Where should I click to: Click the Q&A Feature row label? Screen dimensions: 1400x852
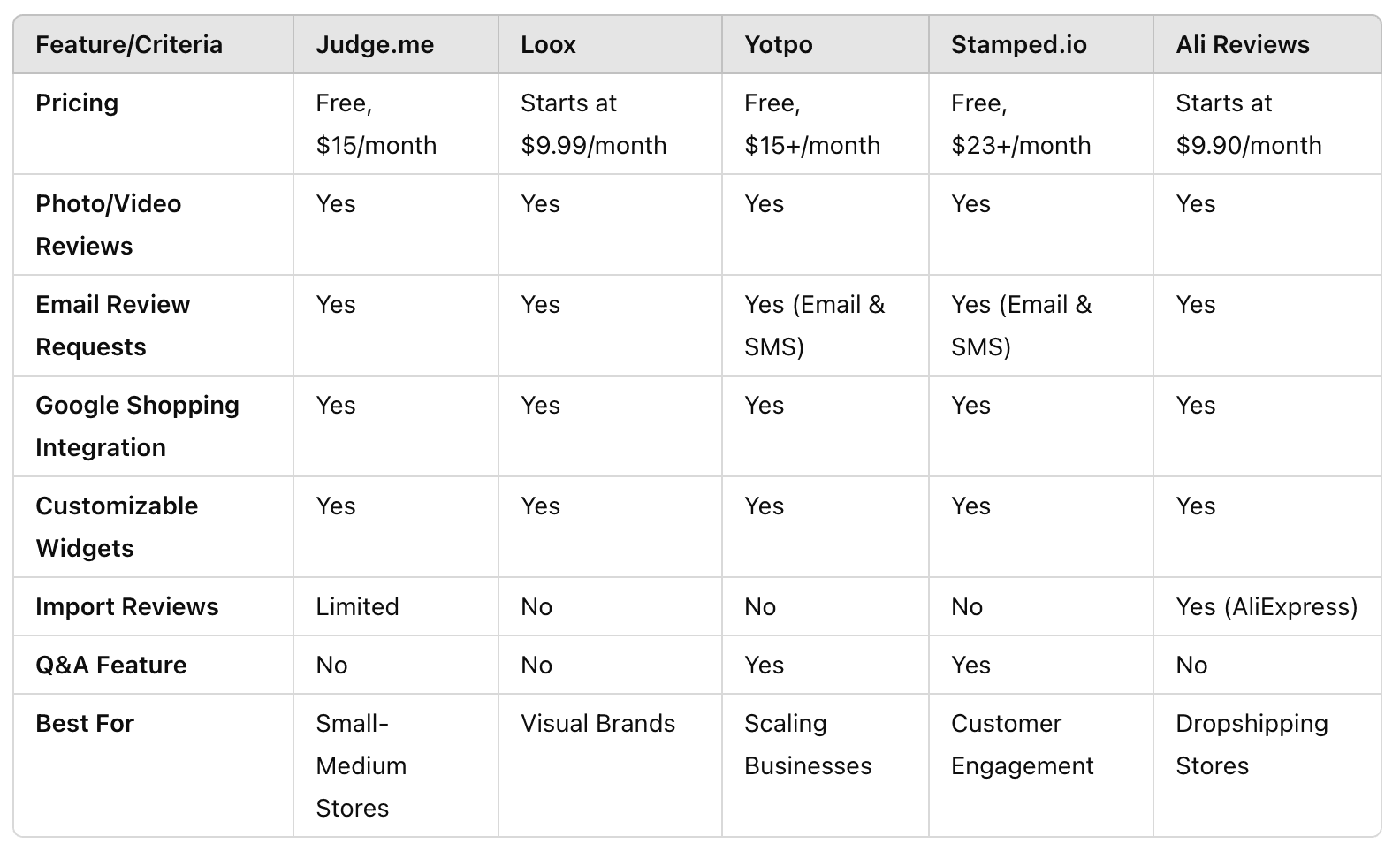point(111,666)
